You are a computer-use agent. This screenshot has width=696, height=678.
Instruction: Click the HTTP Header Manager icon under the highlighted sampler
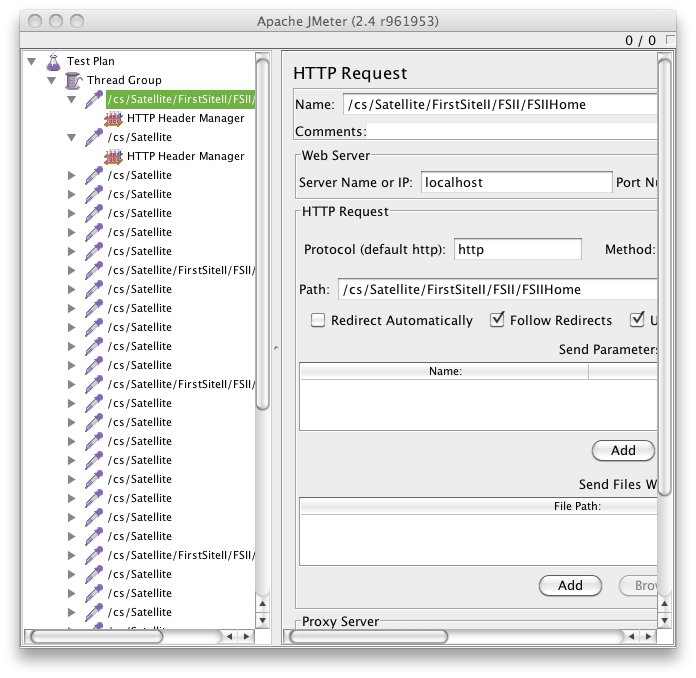click(113, 119)
